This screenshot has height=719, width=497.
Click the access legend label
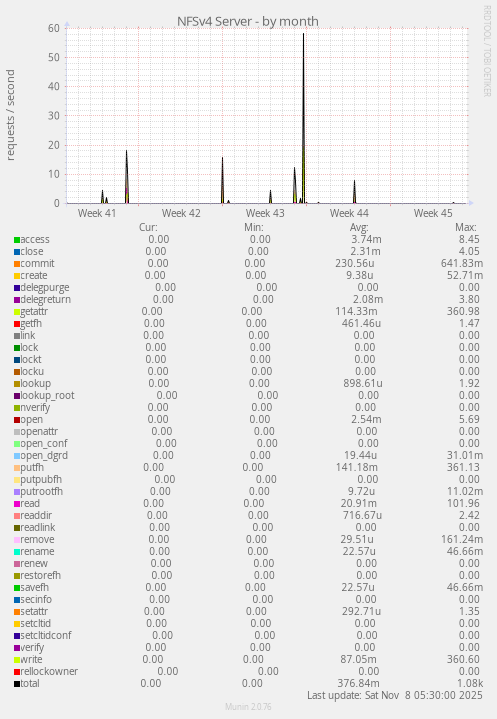click(x=35, y=239)
